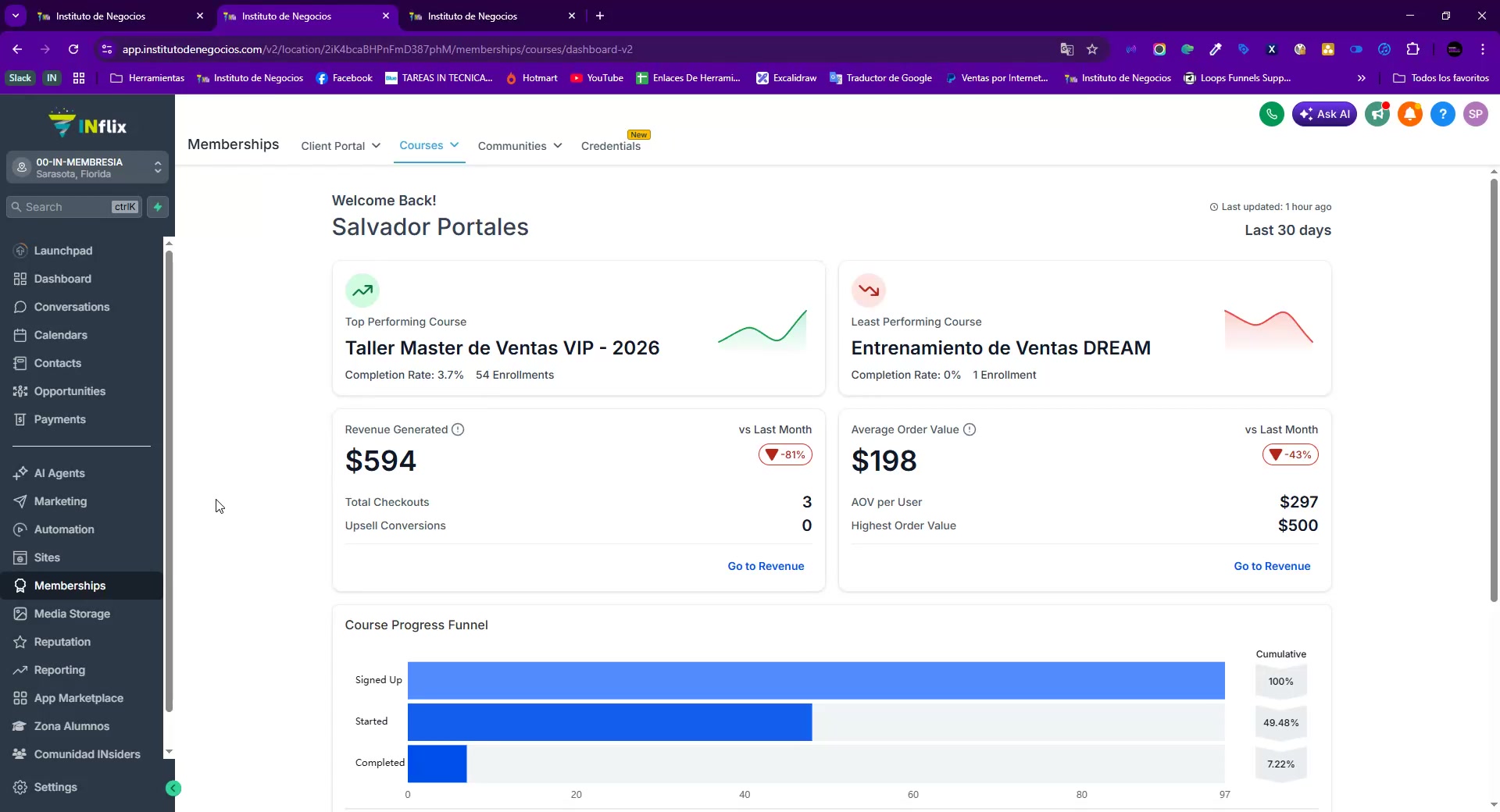
Task: Click the Started bar in progress funnel
Action: click(609, 722)
